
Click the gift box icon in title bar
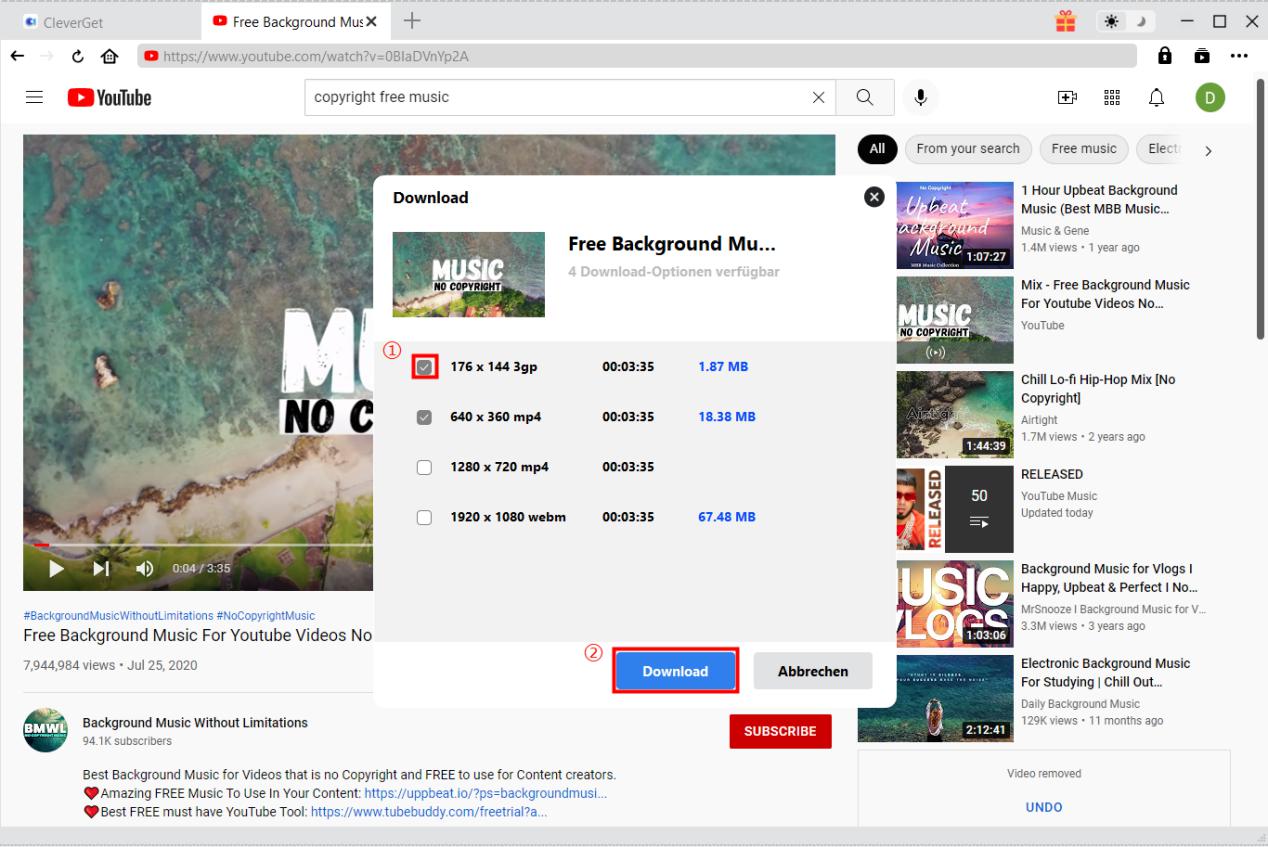click(x=1066, y=22)
